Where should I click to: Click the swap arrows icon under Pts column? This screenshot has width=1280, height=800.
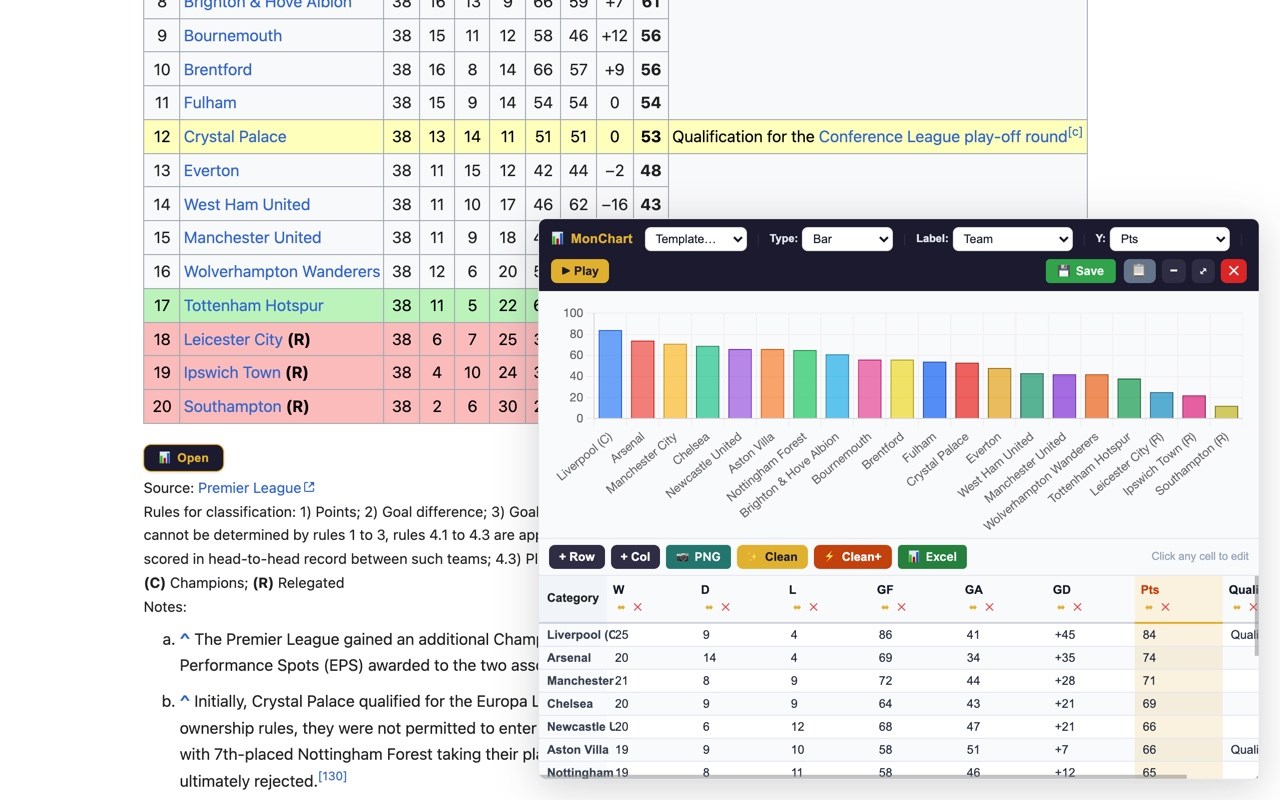[1149, 607]
